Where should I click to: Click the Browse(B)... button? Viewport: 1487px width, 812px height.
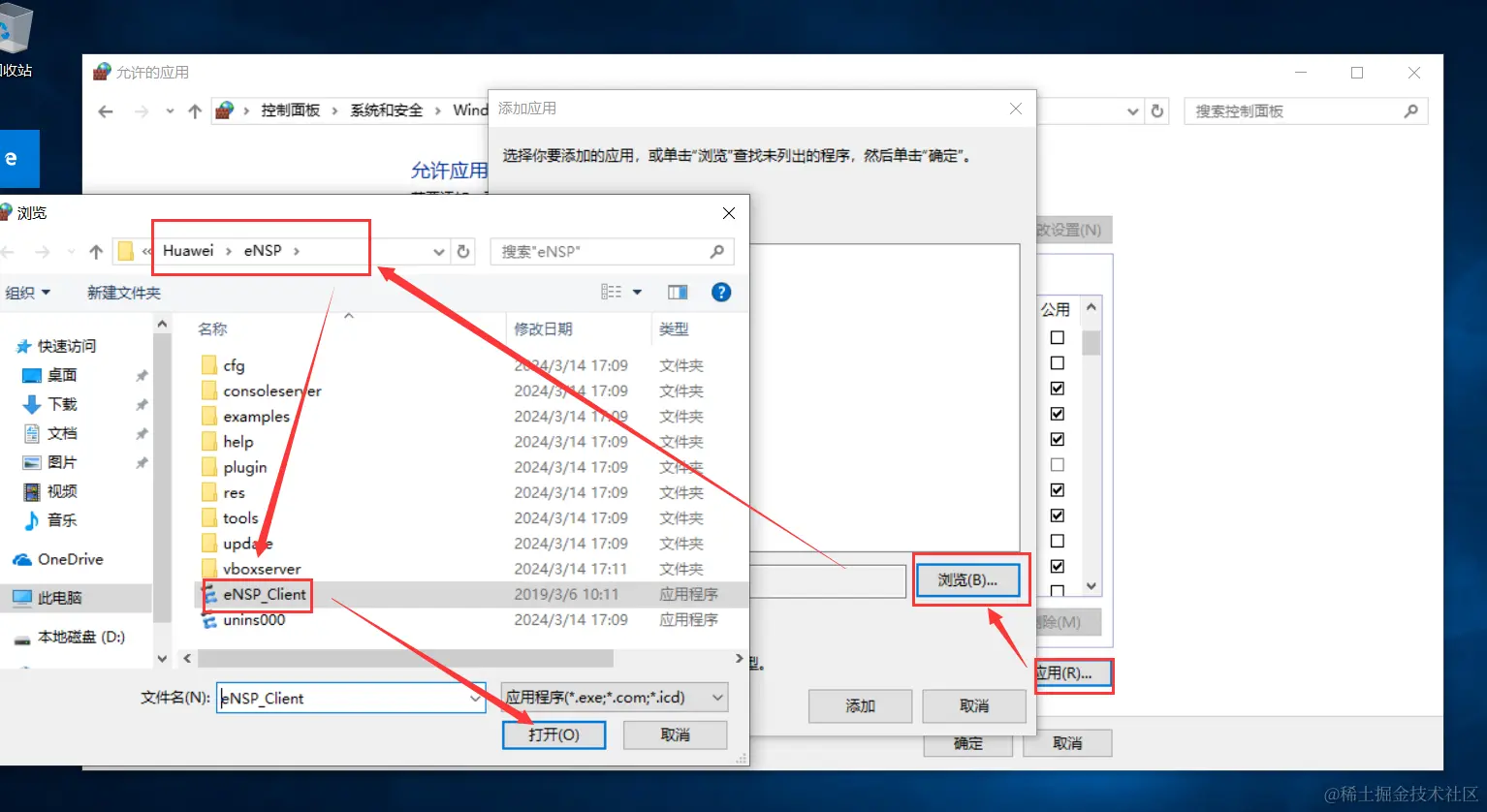click(x=967, y=579)
